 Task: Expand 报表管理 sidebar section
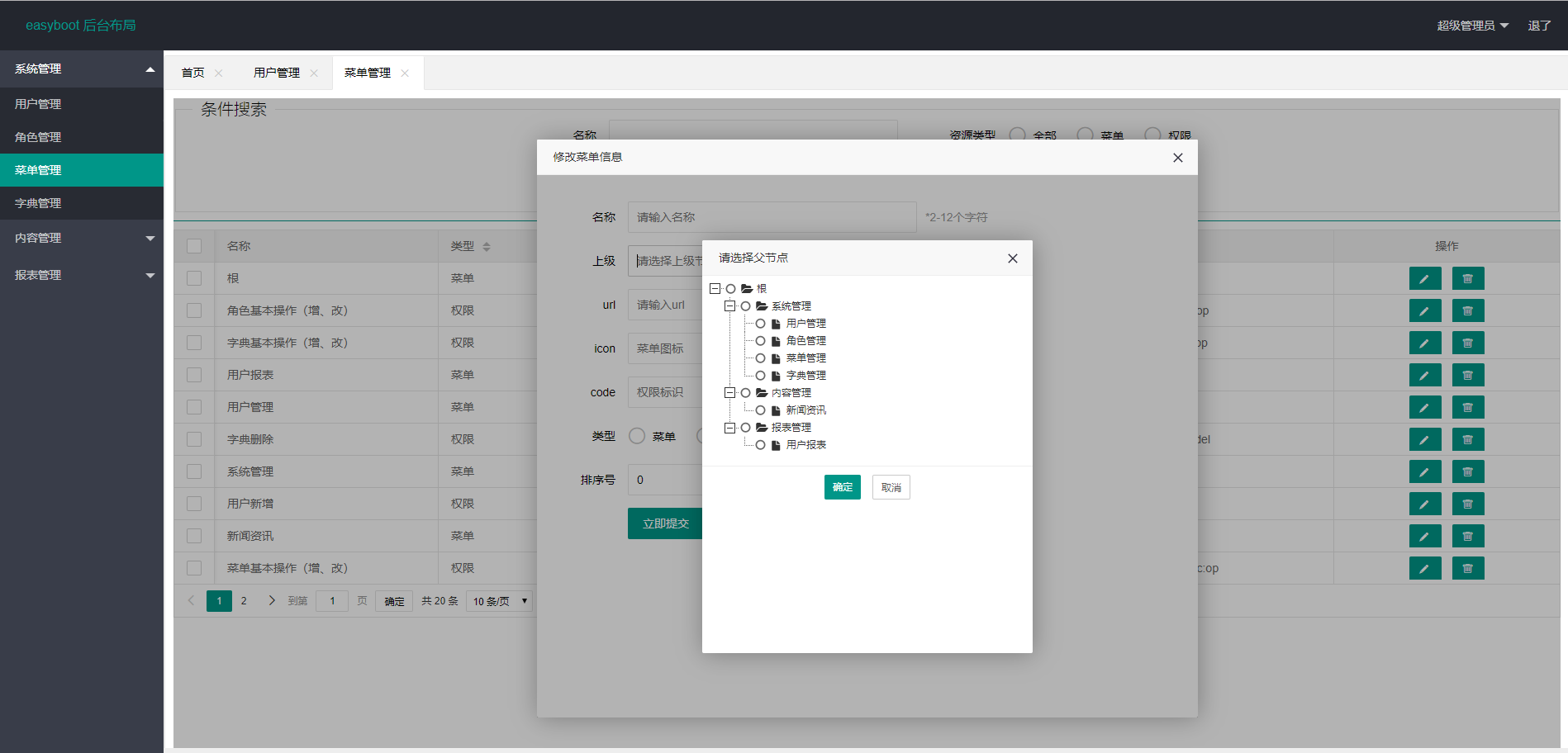click(82, 275)
